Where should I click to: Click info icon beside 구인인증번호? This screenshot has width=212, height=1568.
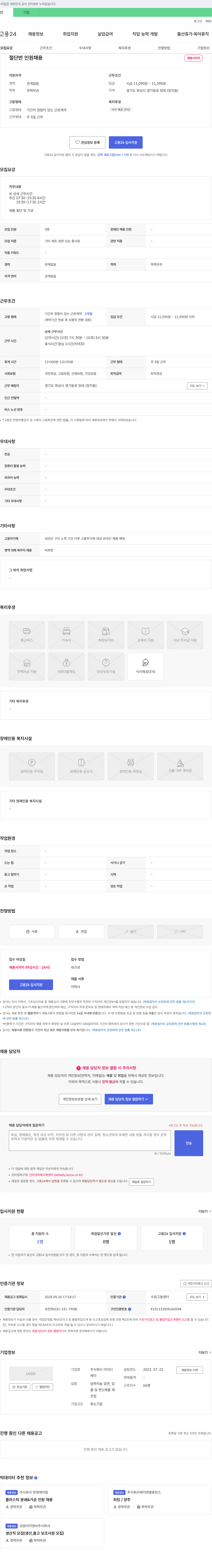coord(130,1309)
